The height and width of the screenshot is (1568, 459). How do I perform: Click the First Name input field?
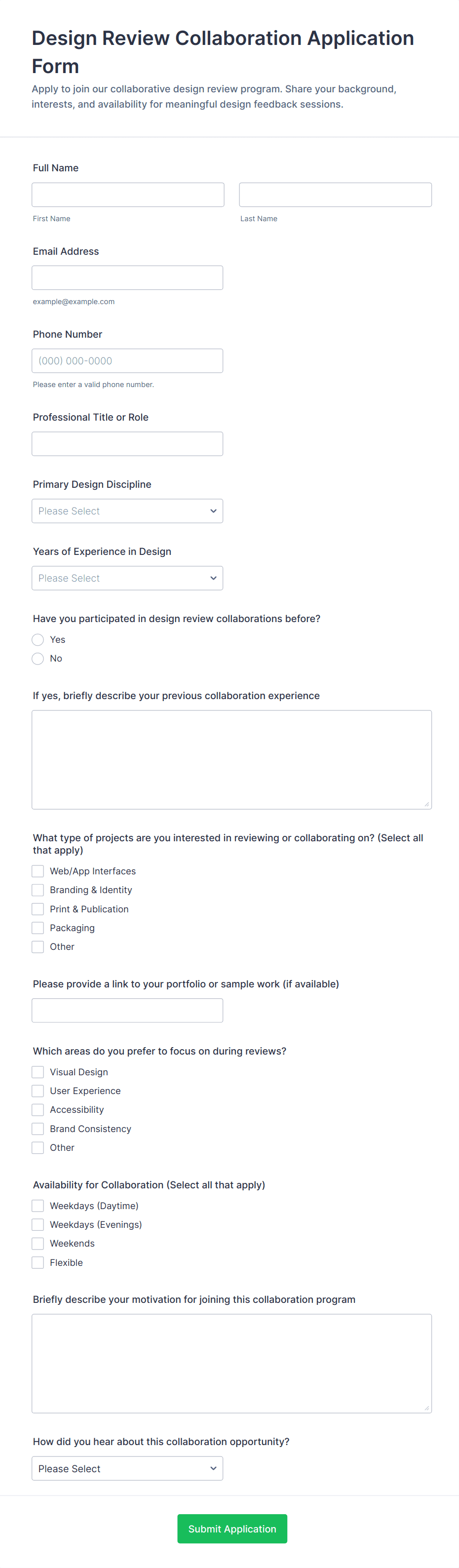(x=128, y=195)
